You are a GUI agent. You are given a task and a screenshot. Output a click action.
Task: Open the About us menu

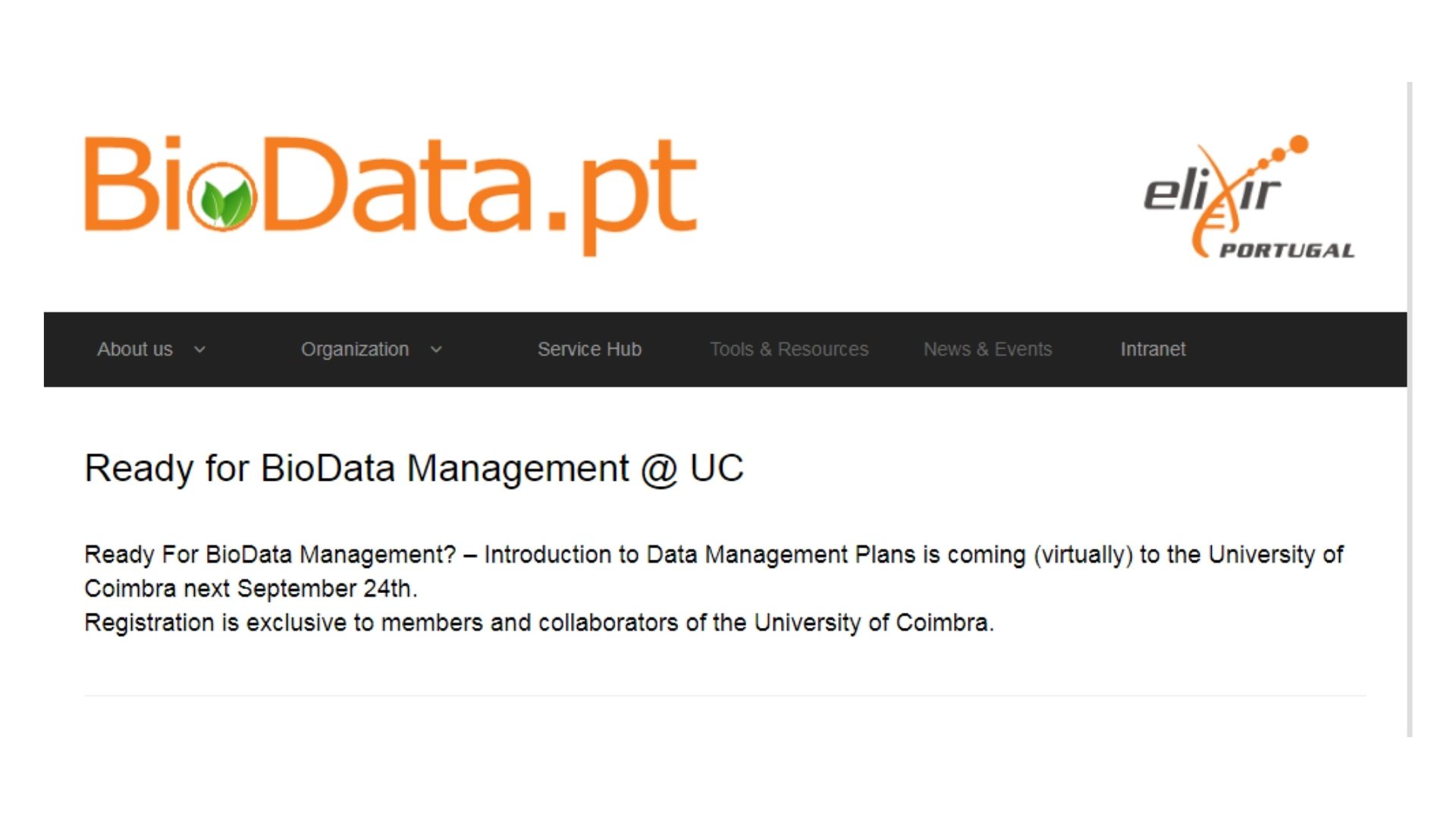[x=135, y=350]
